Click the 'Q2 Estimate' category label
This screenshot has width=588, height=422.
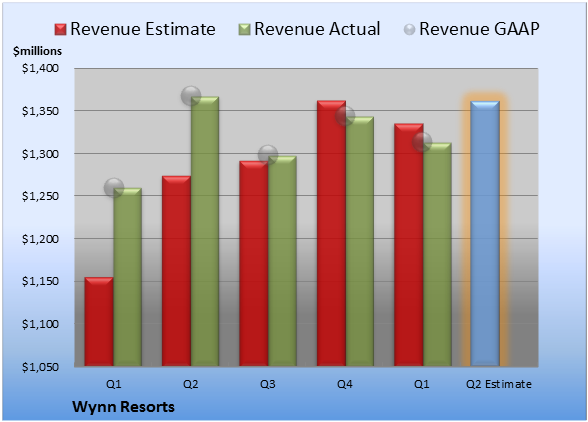(499, 384)
